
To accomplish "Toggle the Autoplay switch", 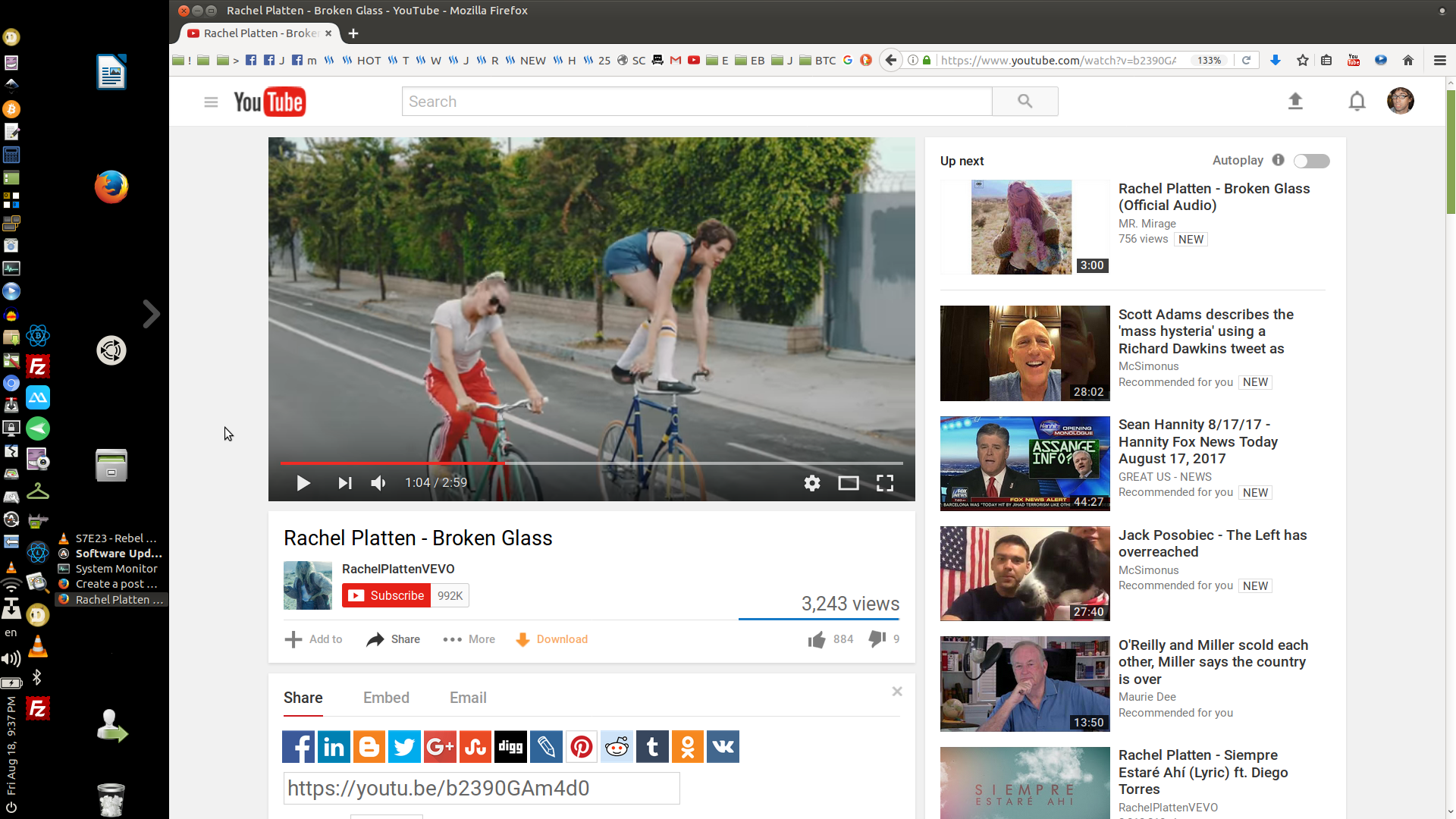I will [1312, 161].
